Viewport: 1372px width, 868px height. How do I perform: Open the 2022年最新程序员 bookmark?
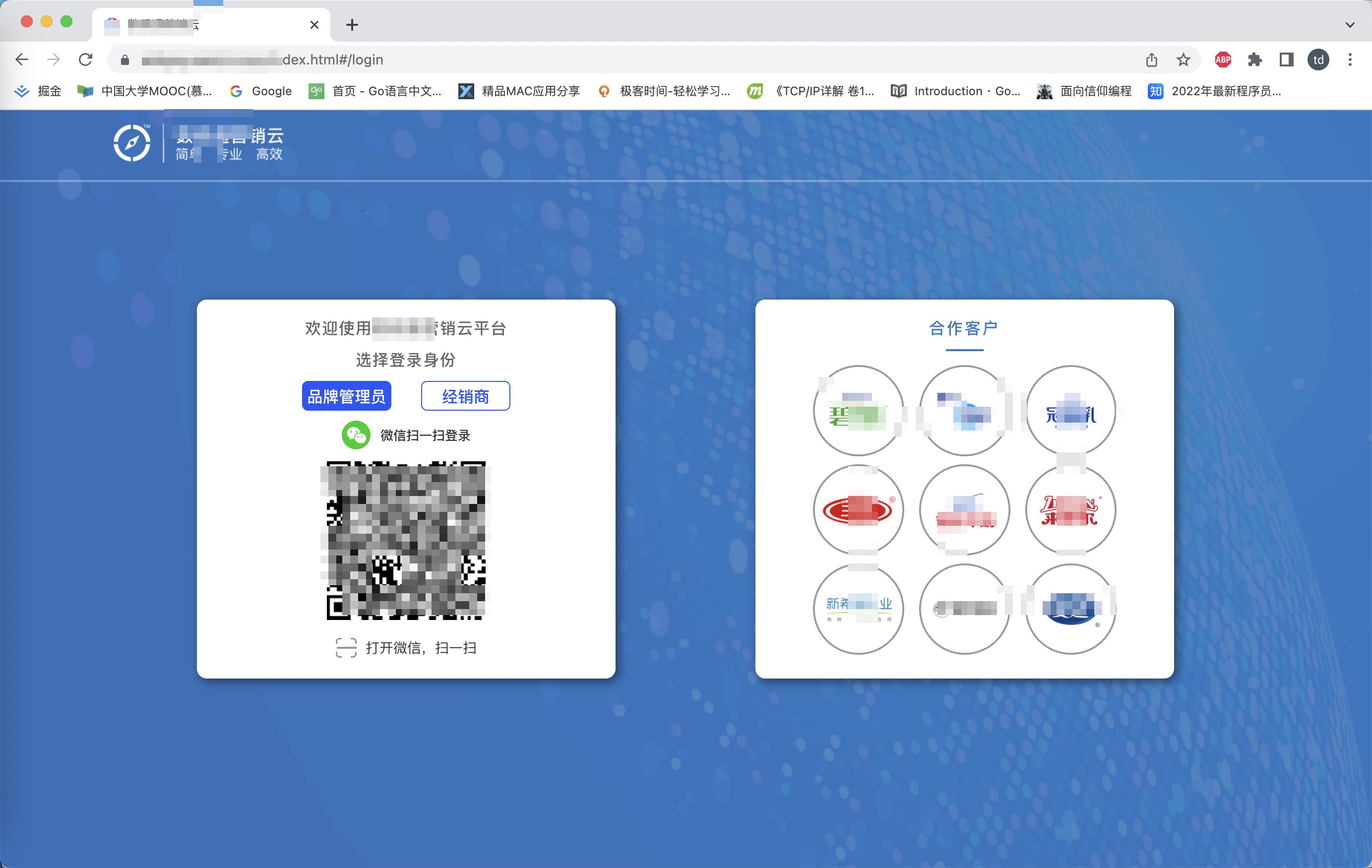pyautogui.click(x=1214, y=91)
